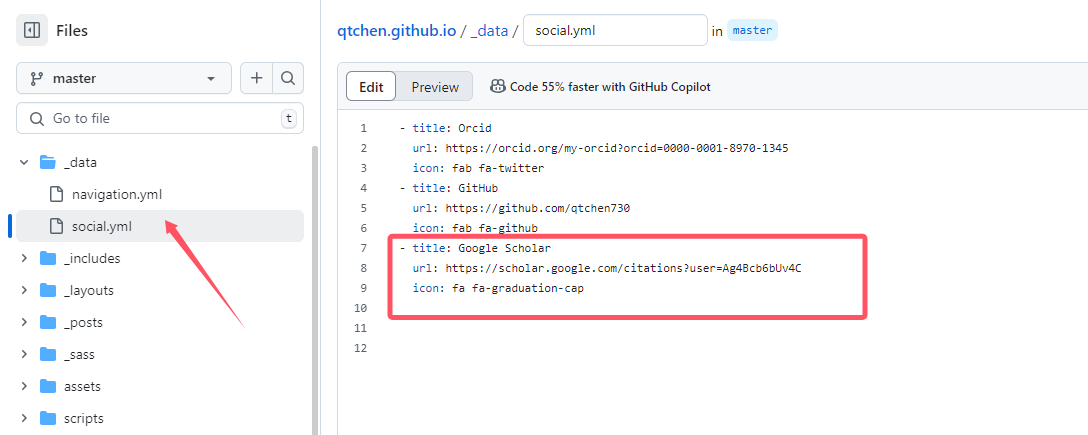
Task: Click the add file plus icon
Action: pos(256,78)
